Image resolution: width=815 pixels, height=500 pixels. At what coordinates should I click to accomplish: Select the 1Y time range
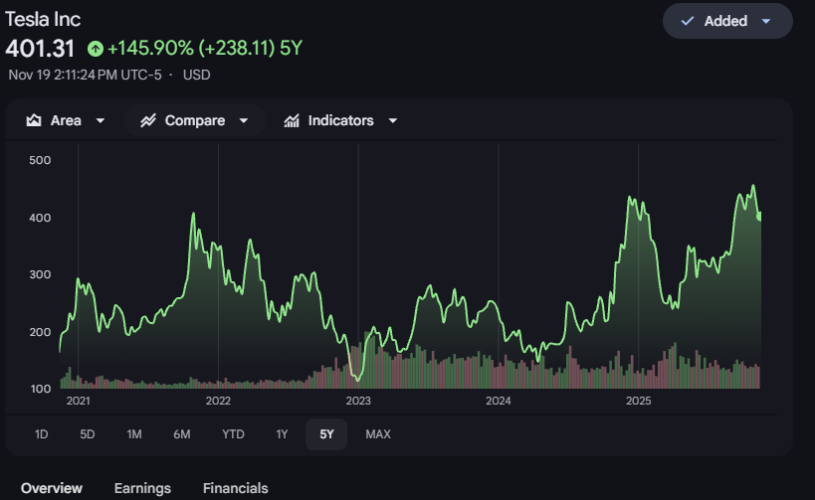point(282,434)
